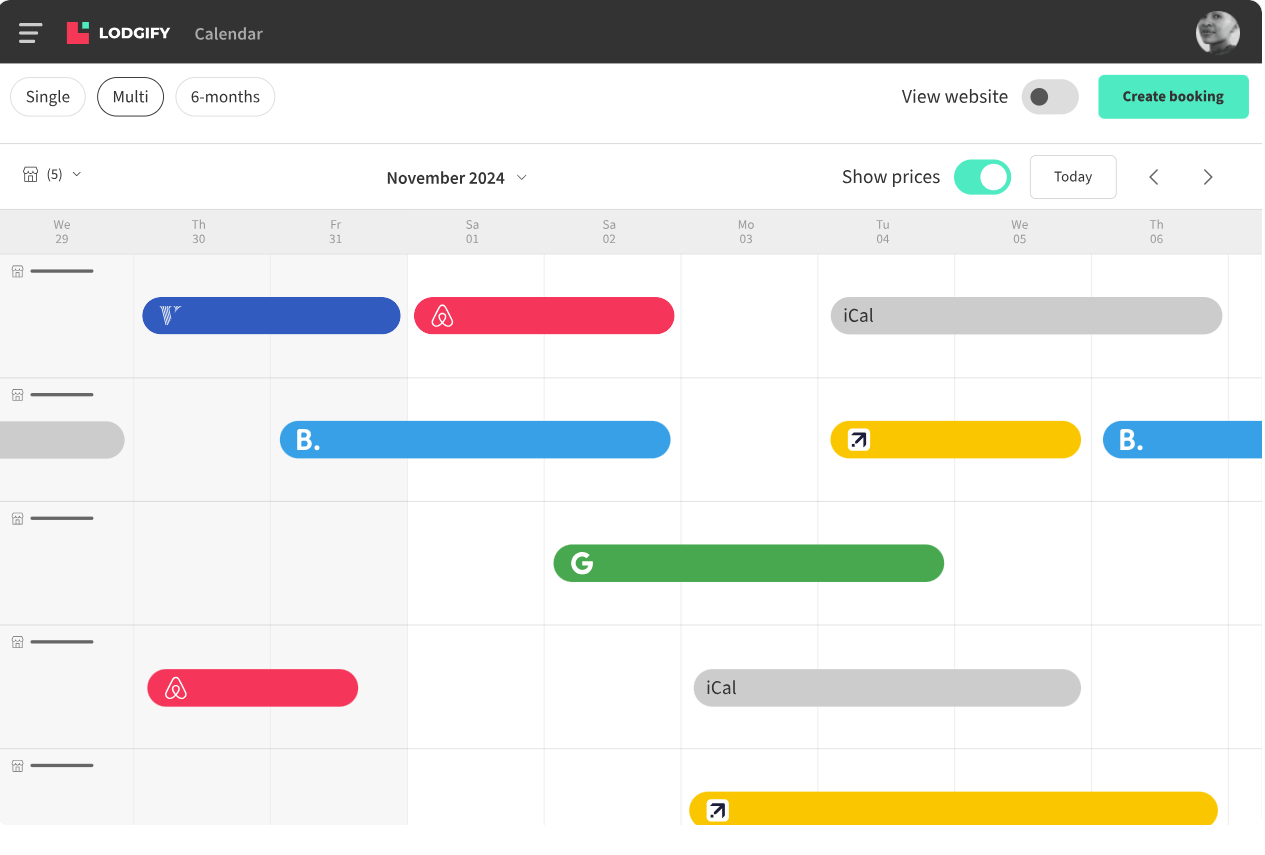Enable the View website toggle
The width and height of the screenshot is (1265, 855).
click(1049, 96)
